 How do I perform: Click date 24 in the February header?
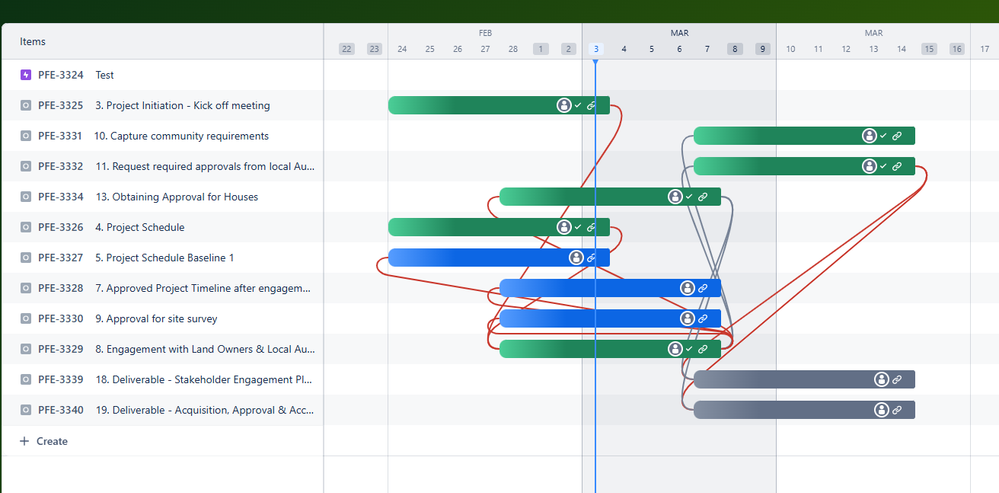(402, 49)
